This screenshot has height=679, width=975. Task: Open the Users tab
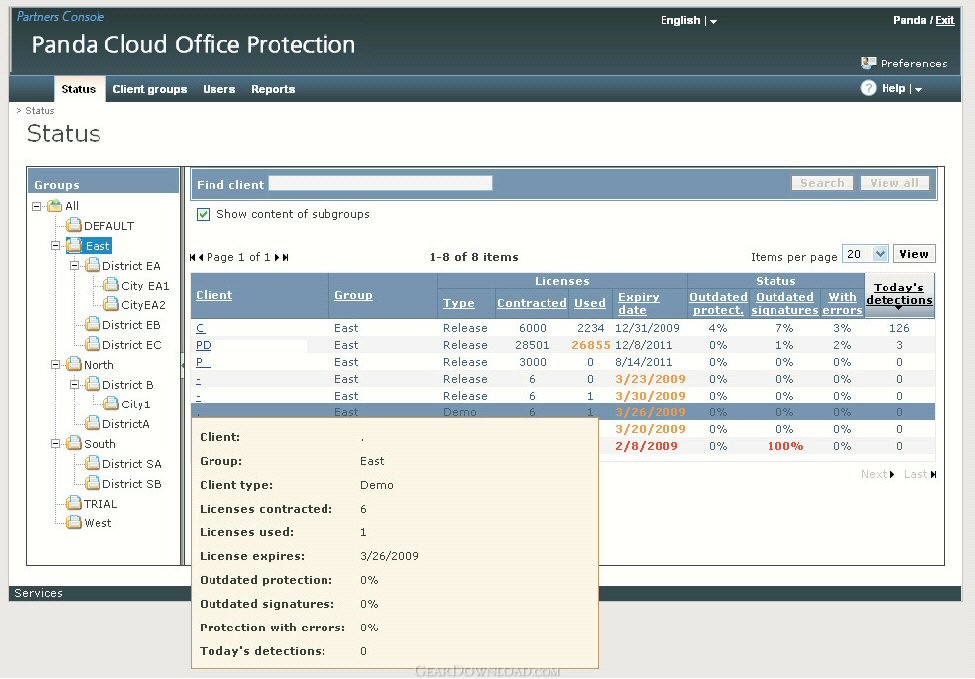(219, 89)
